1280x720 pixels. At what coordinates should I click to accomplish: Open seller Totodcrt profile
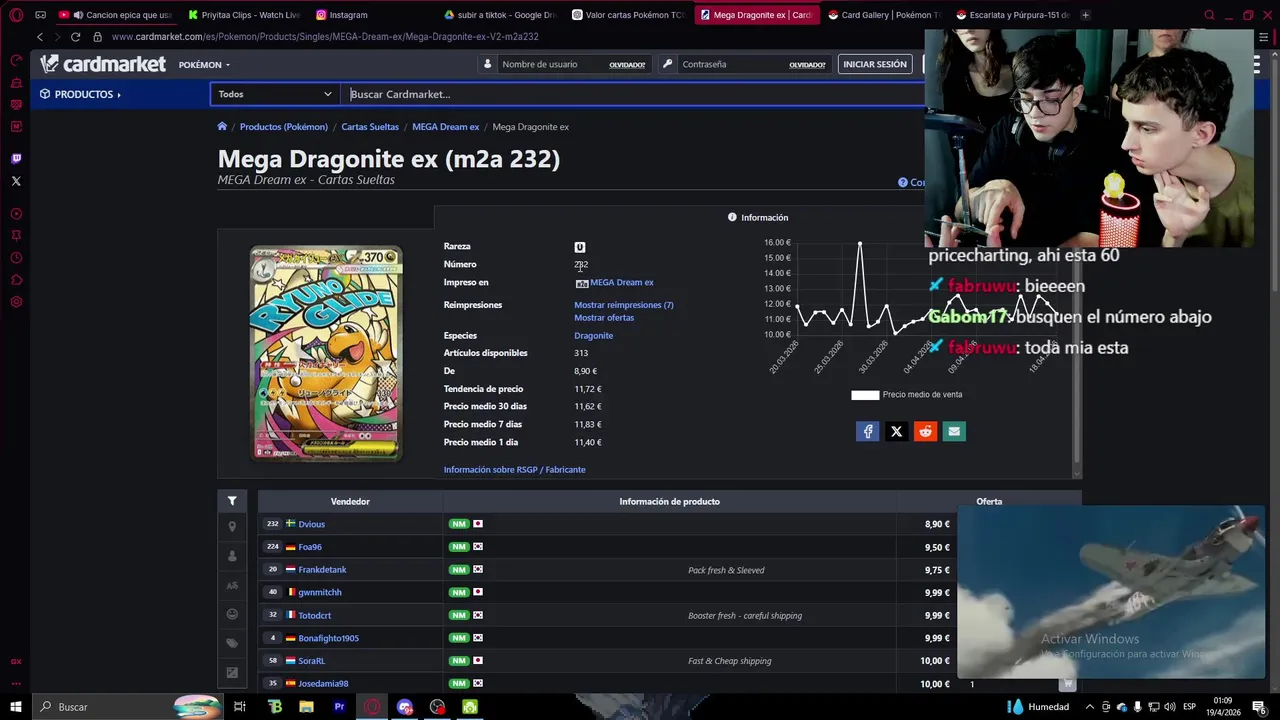[x=314, y=616]
